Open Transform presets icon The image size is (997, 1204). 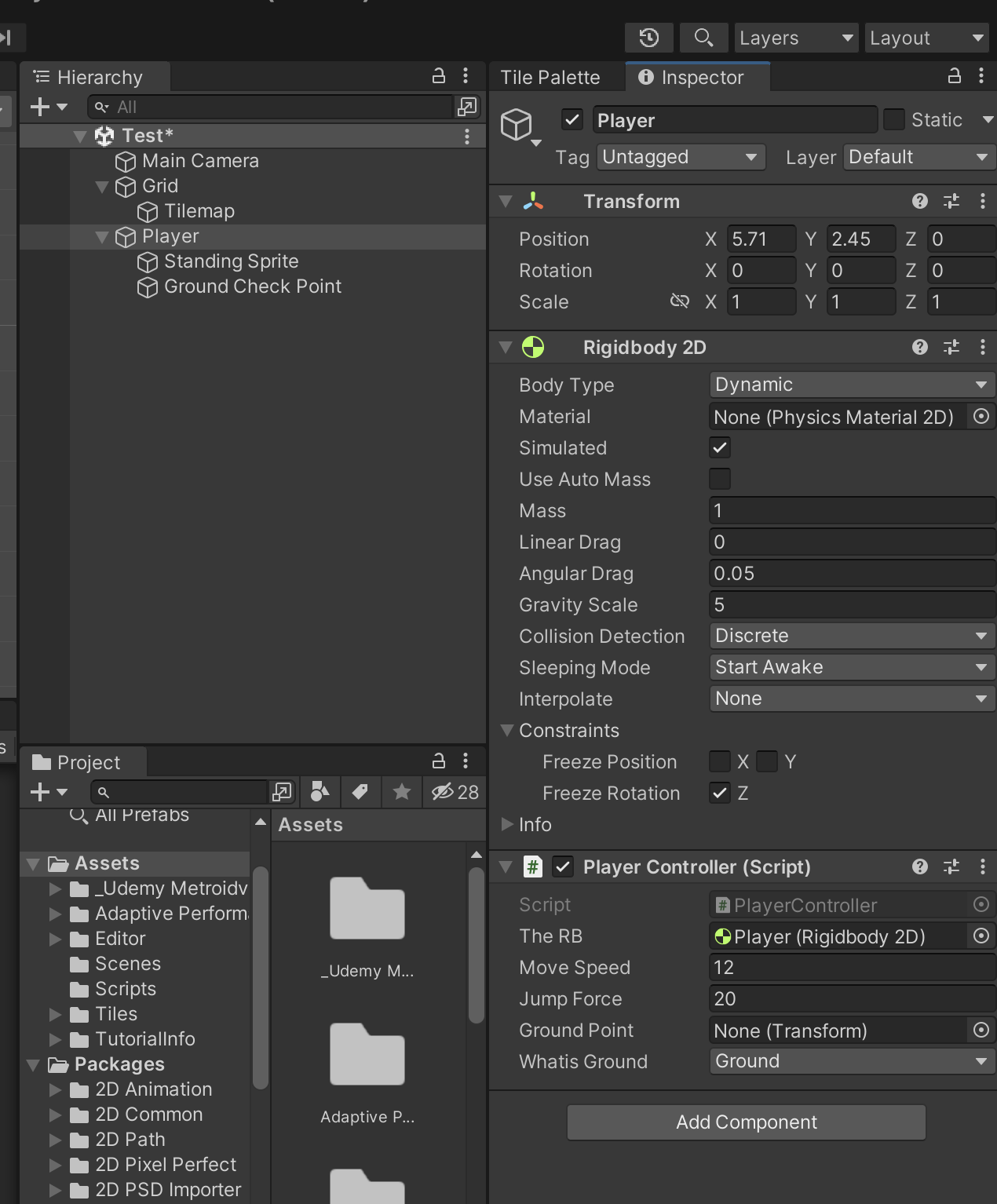click(951, 201)
